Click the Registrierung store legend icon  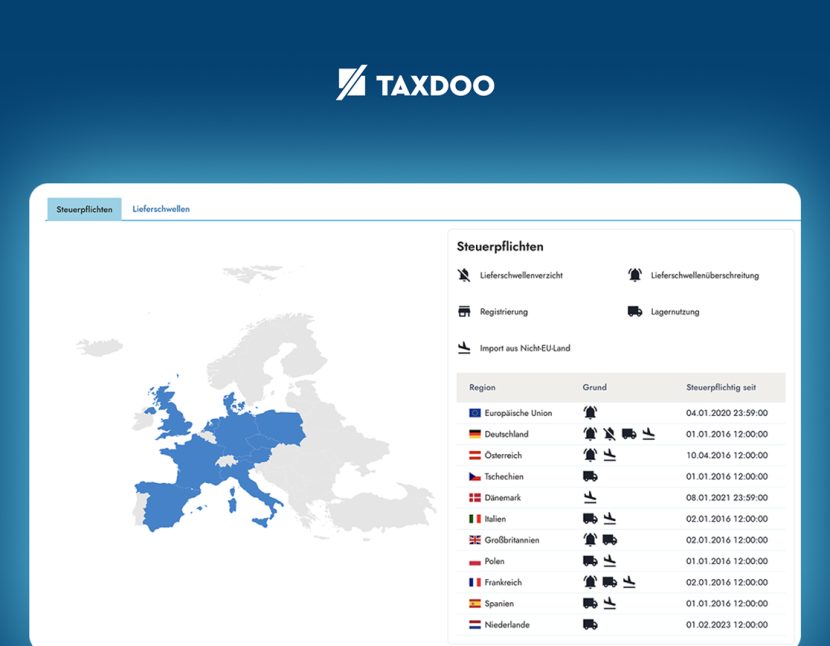pyautogui.click(x=464, y=312)
